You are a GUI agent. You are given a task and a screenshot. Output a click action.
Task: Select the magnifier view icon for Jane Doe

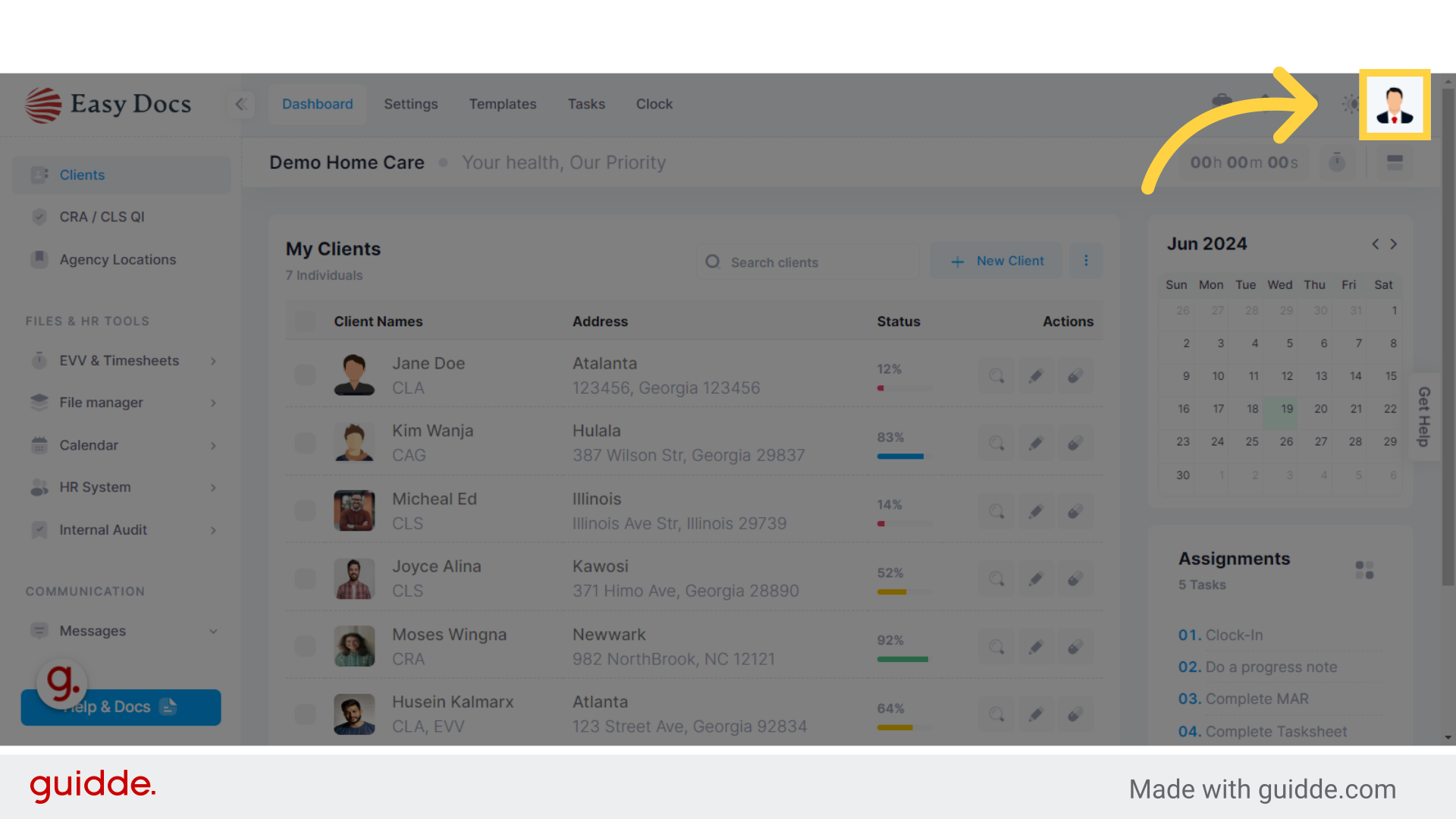996,375
